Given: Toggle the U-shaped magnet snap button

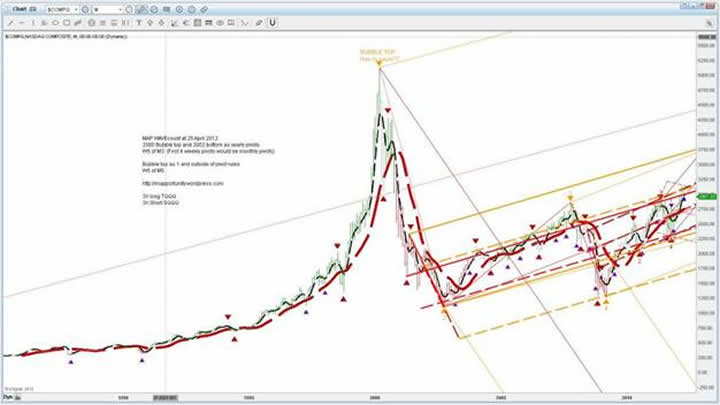Looking at the screenshot, I should 271,22.
